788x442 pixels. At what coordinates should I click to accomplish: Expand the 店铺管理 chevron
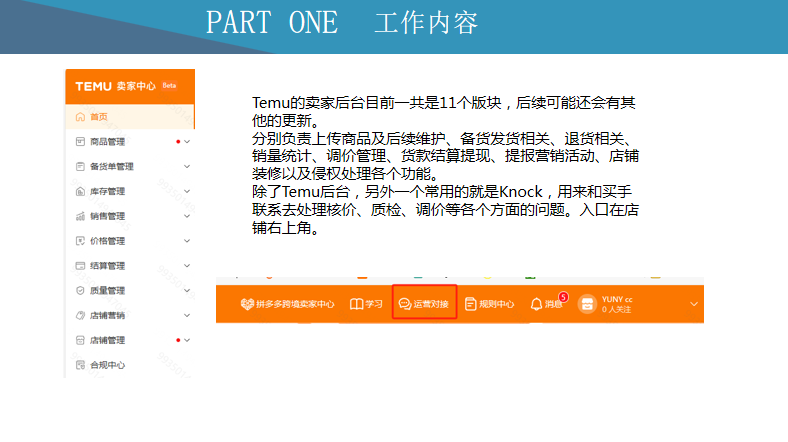(x=187, y=340)
